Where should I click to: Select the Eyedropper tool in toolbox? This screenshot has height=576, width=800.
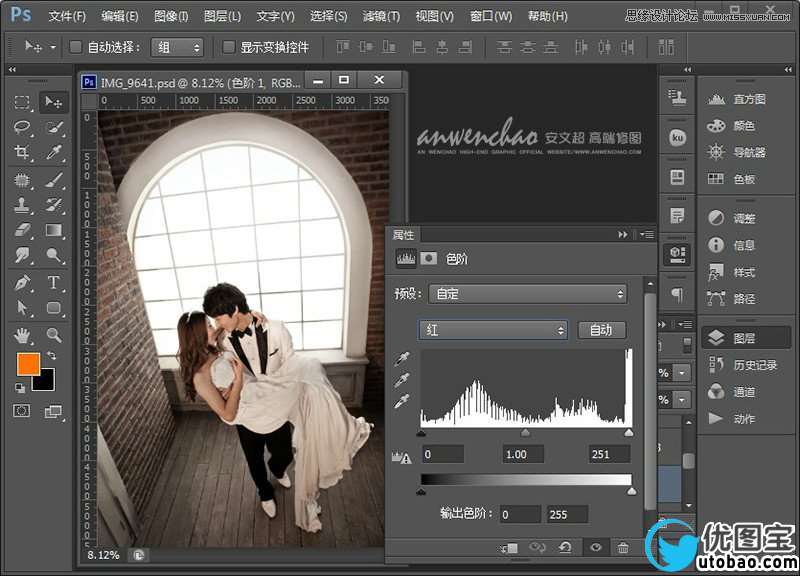click(54, 152)
